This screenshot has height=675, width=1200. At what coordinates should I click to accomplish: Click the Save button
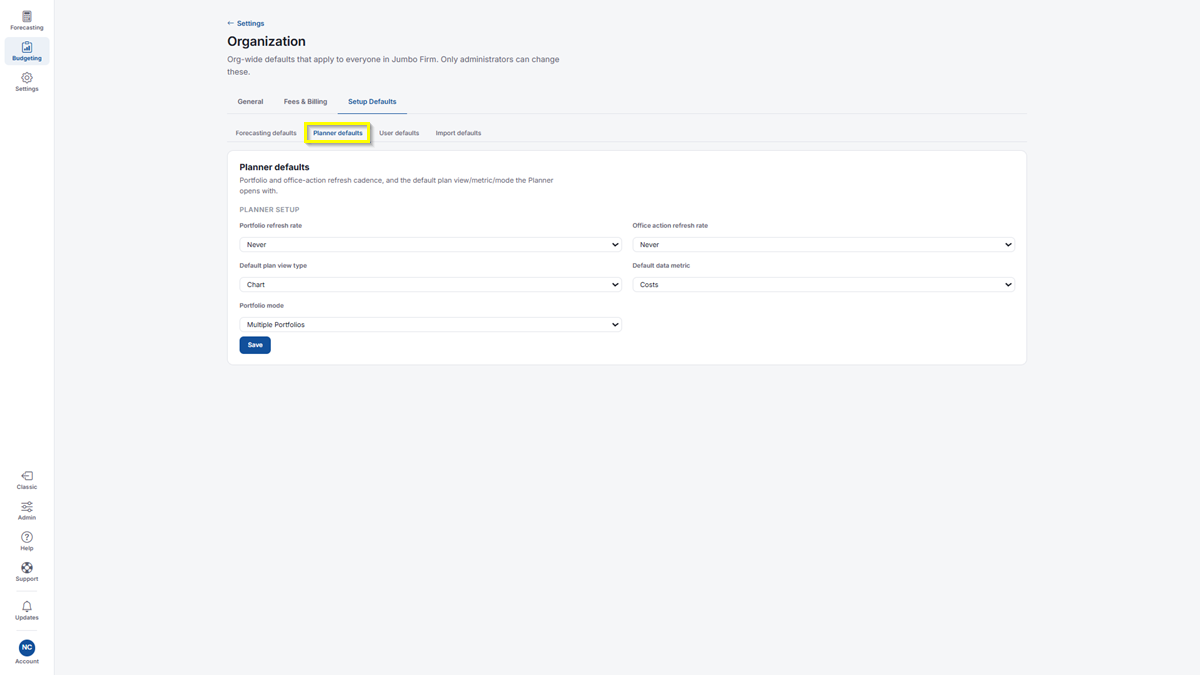tap(255, 345)
